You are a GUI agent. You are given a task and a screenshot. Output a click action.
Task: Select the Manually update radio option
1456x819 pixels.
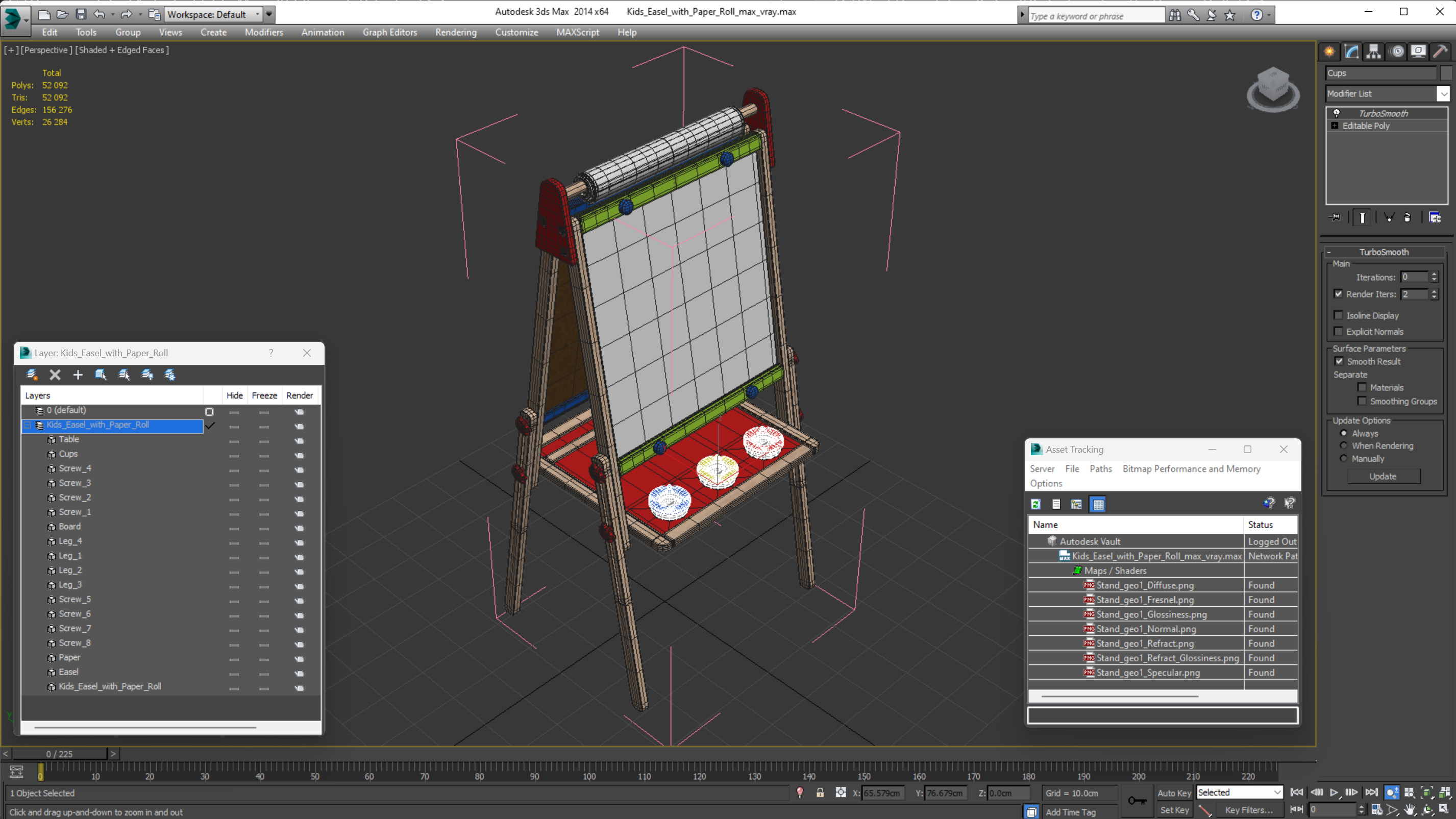(1344, 458)
